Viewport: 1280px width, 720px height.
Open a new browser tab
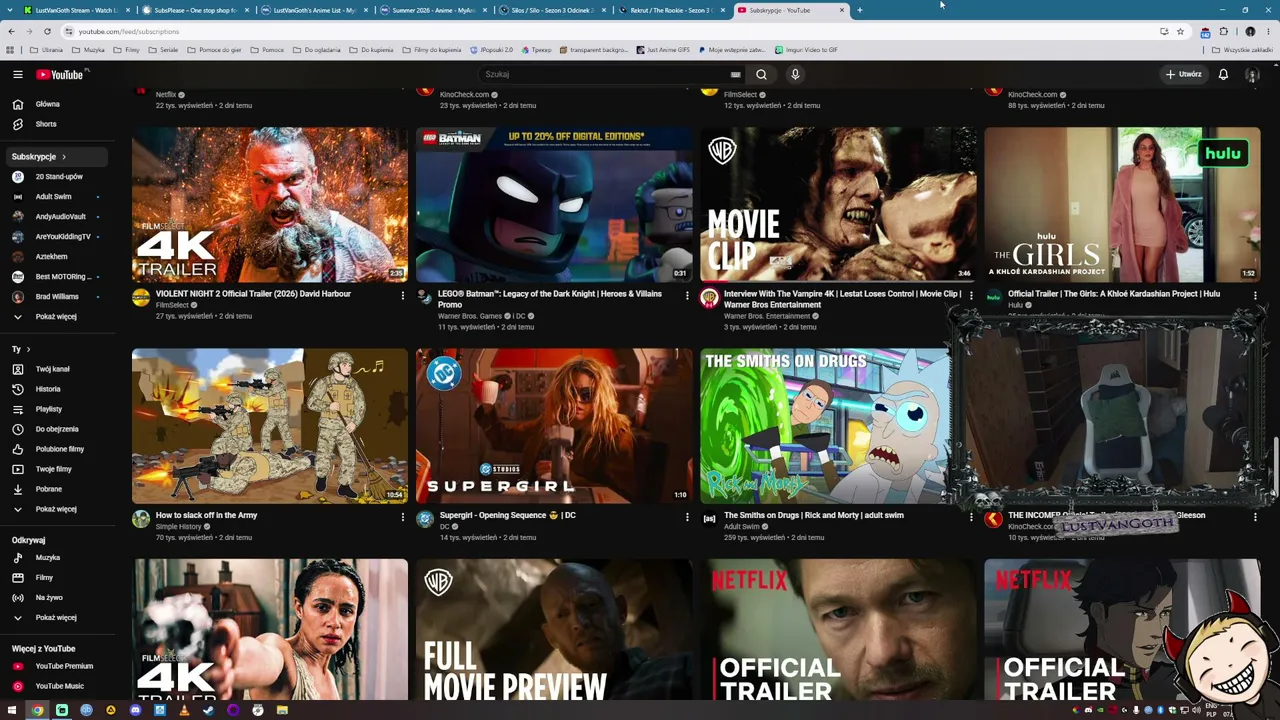pos(859,10)
